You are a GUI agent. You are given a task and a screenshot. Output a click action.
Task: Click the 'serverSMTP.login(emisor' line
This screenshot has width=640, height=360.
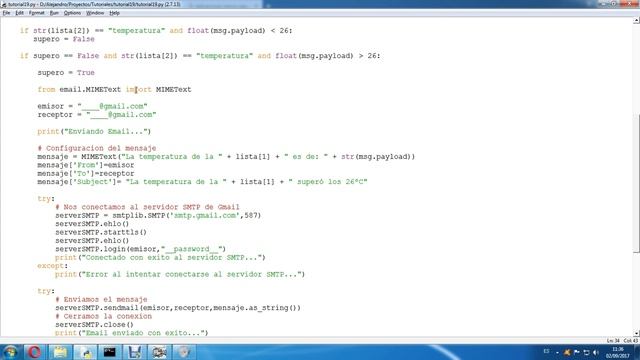pyautogui.click(x=140, y=249)
